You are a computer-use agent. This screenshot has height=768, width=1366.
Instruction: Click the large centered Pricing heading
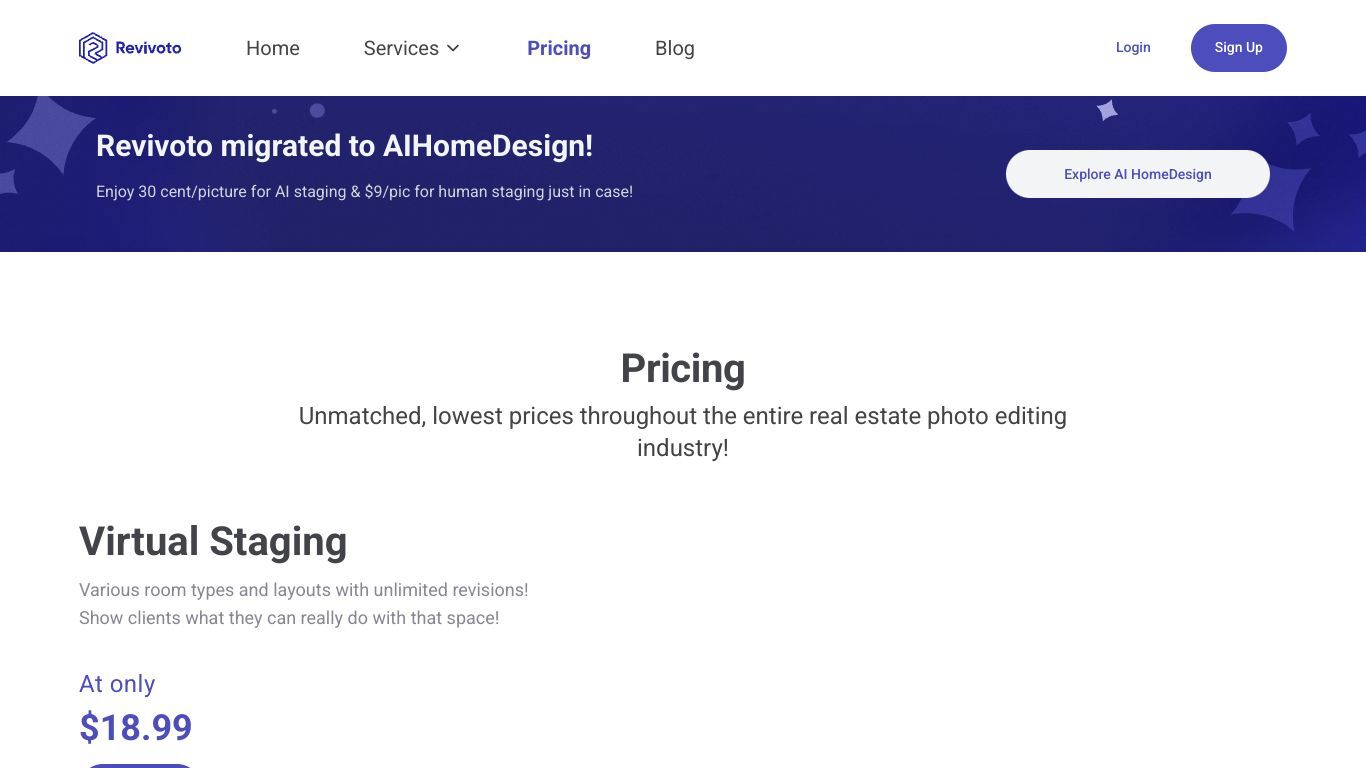682,368
